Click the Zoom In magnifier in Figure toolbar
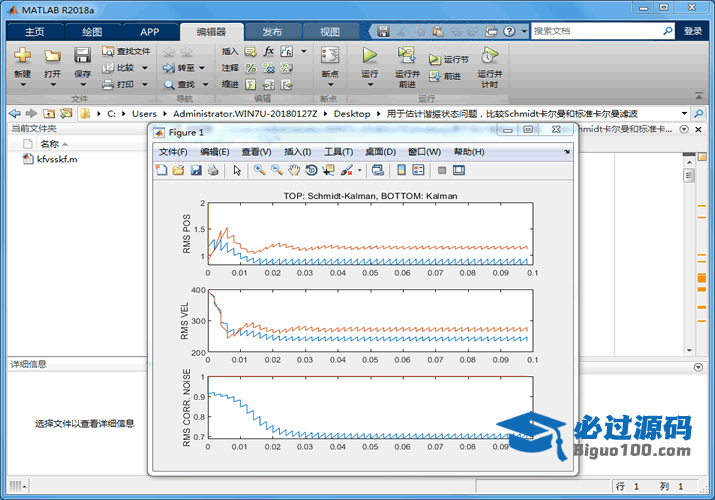 point(259,170)
